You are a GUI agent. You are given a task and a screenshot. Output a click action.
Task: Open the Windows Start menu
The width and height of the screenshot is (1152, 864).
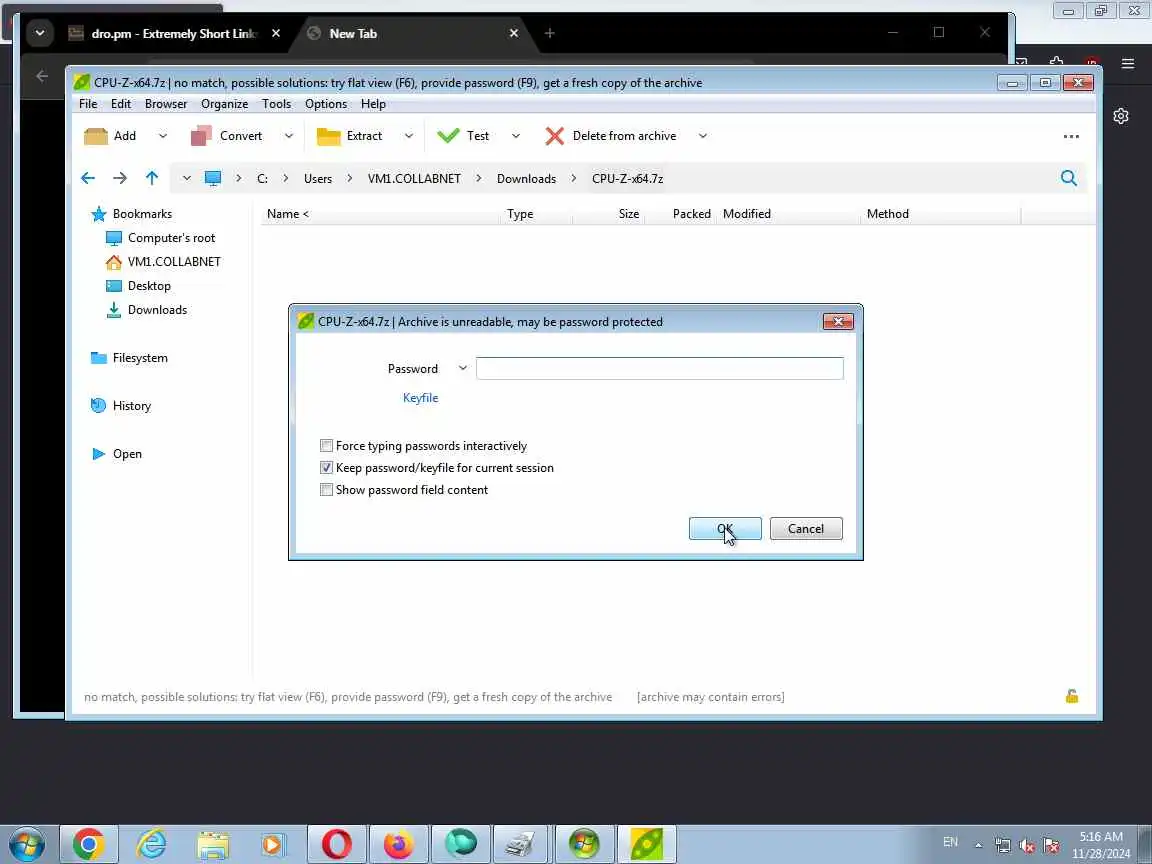(x=26, y=845)
